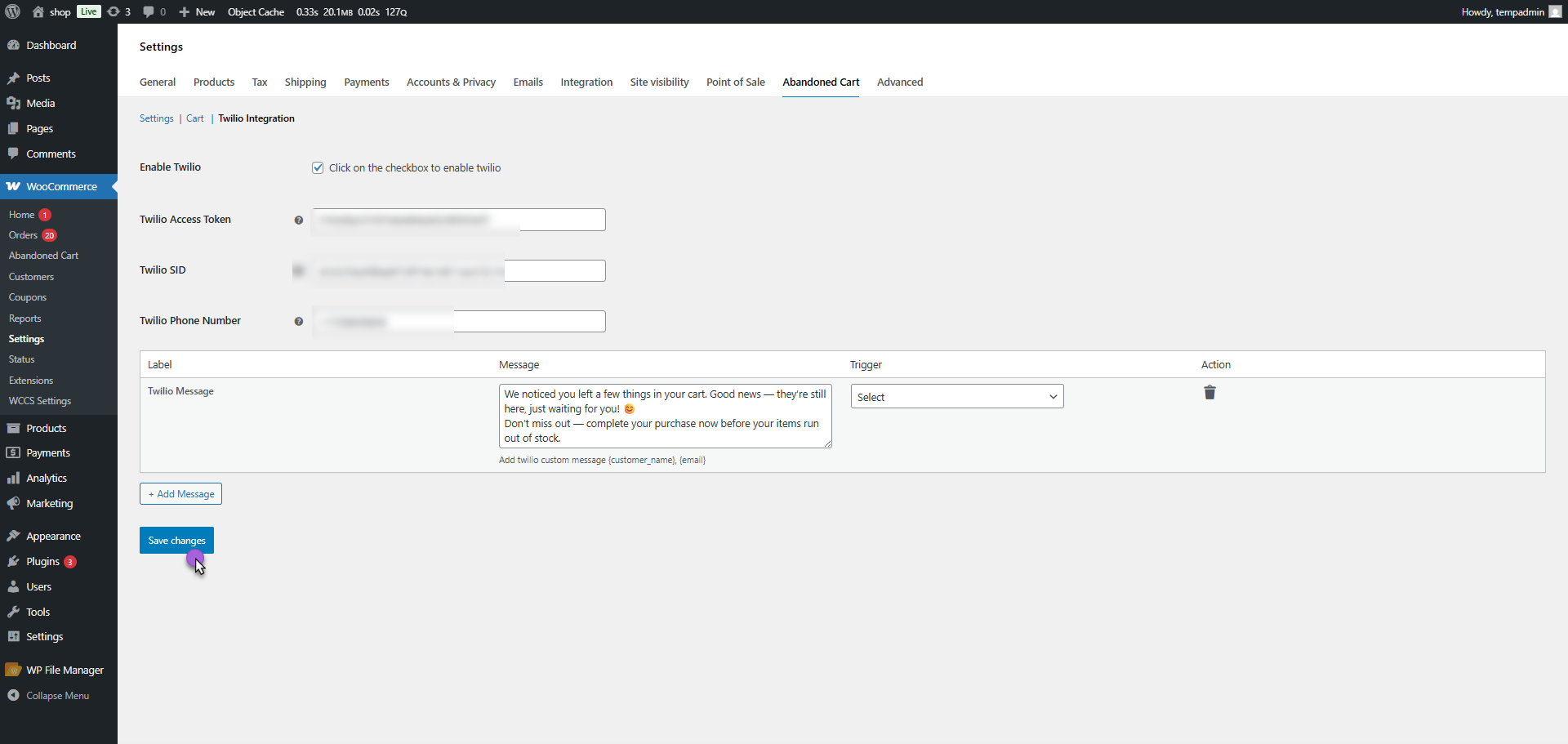Open the Customers submenu item
This screenshot has width=1568, height=744.
pos(31,277)
